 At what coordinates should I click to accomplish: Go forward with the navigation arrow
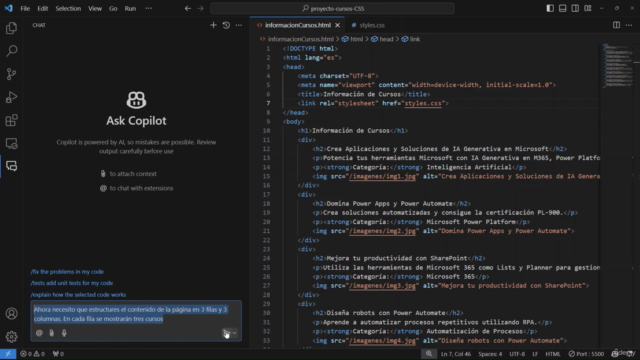(x=200, y=8)
